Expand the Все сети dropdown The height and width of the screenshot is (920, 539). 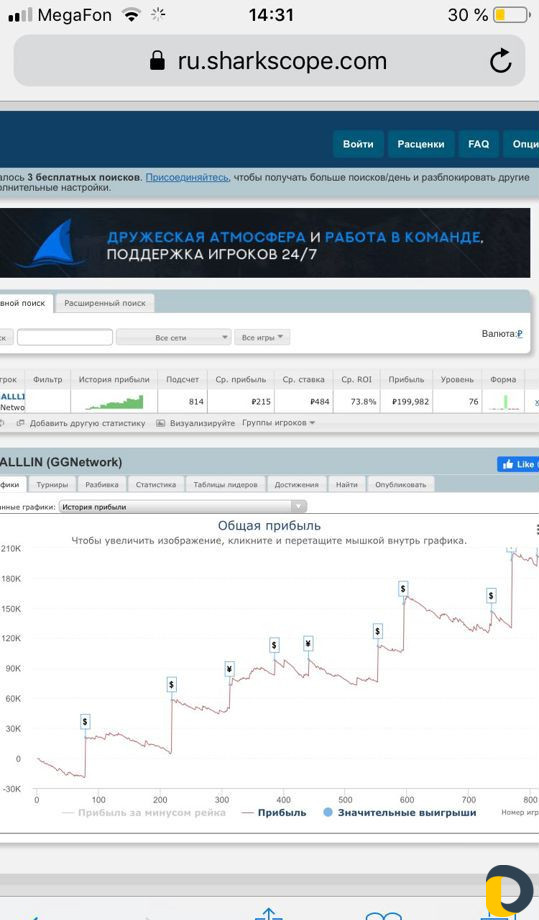tap(173, 337)
